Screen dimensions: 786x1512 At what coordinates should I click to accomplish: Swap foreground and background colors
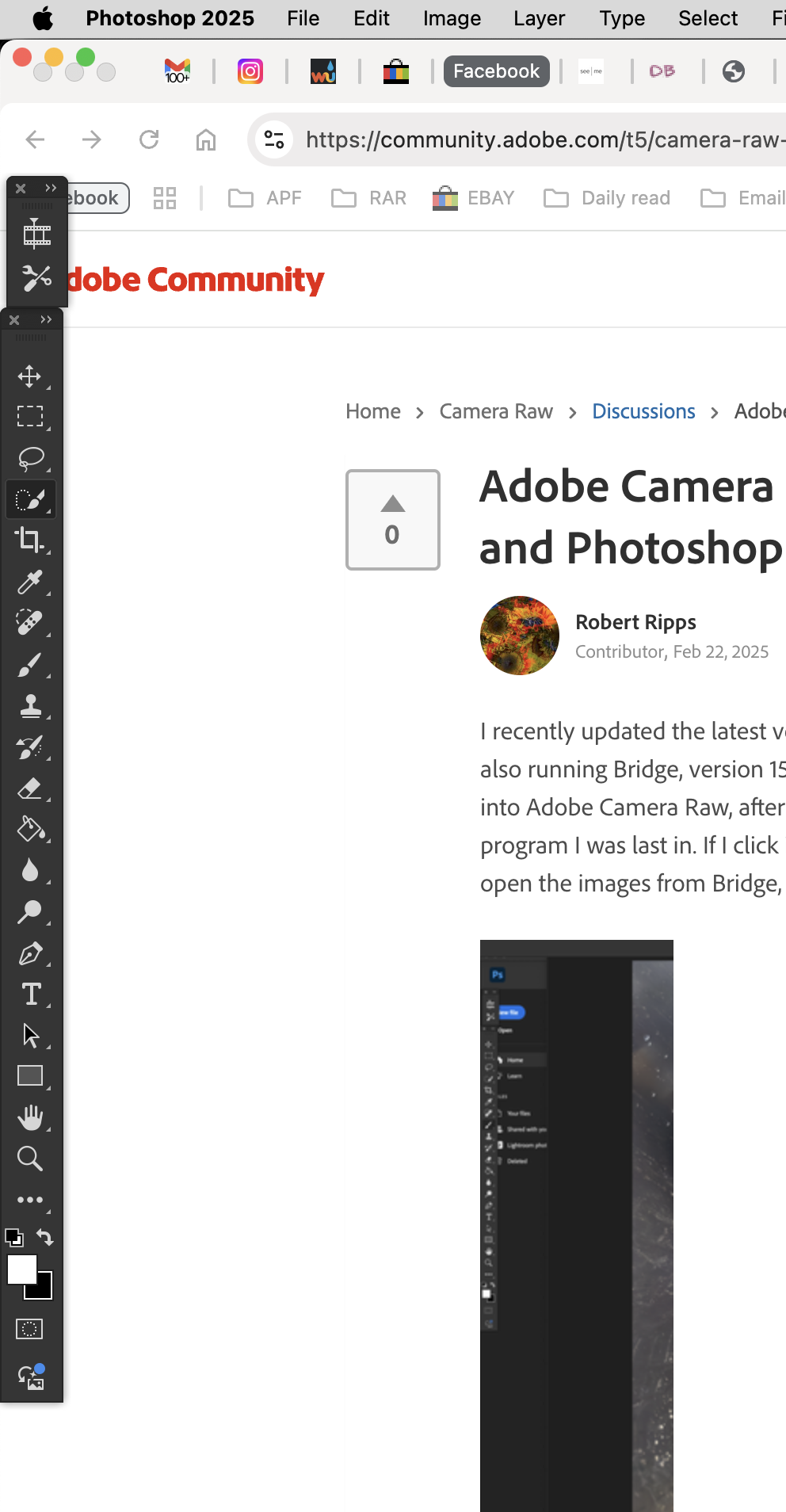click(45, 1237)
